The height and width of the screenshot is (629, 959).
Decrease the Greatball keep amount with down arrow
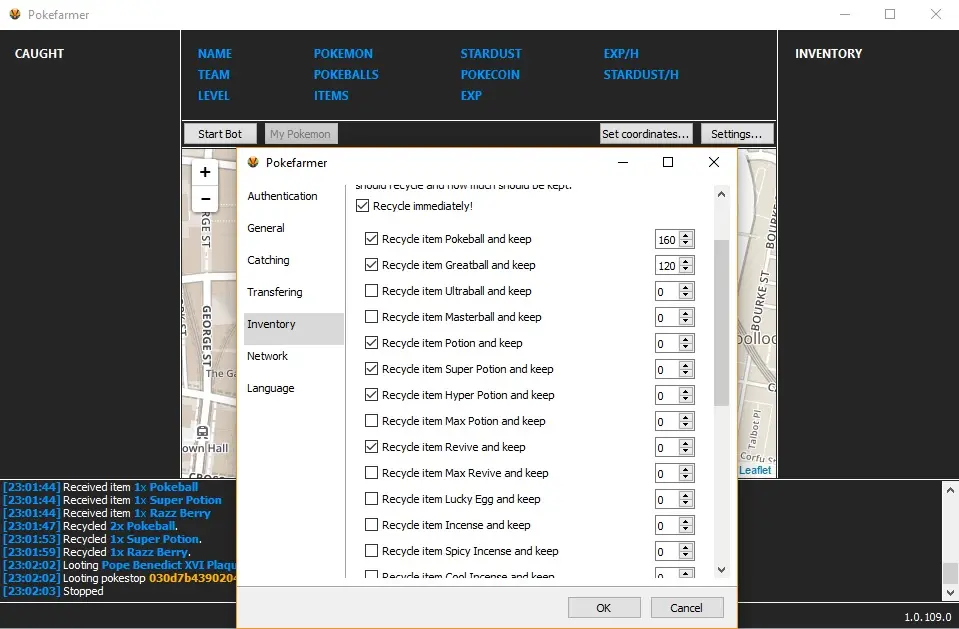686,270
